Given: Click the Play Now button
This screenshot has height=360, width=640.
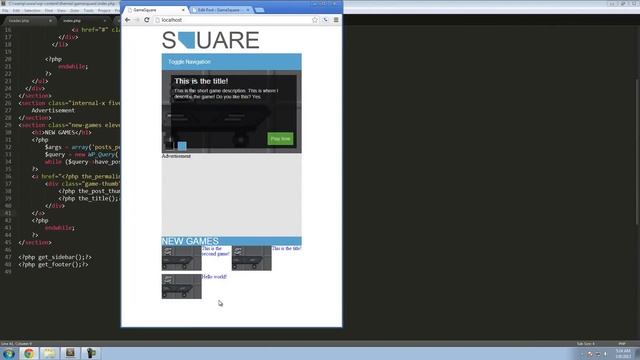Looking at the screenshot, I should pos(280,139).
